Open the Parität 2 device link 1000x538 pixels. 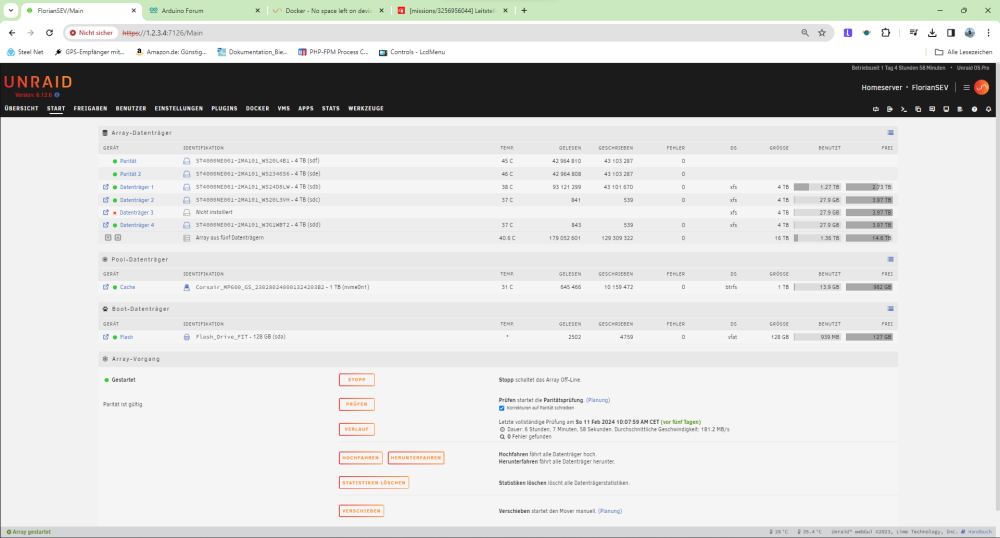[131, 174]
